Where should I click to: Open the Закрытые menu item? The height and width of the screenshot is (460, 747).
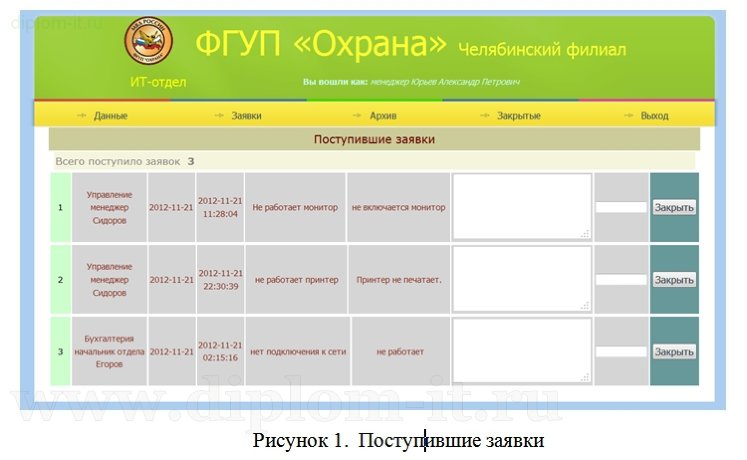pyautogui.click(x=519, y=116)
